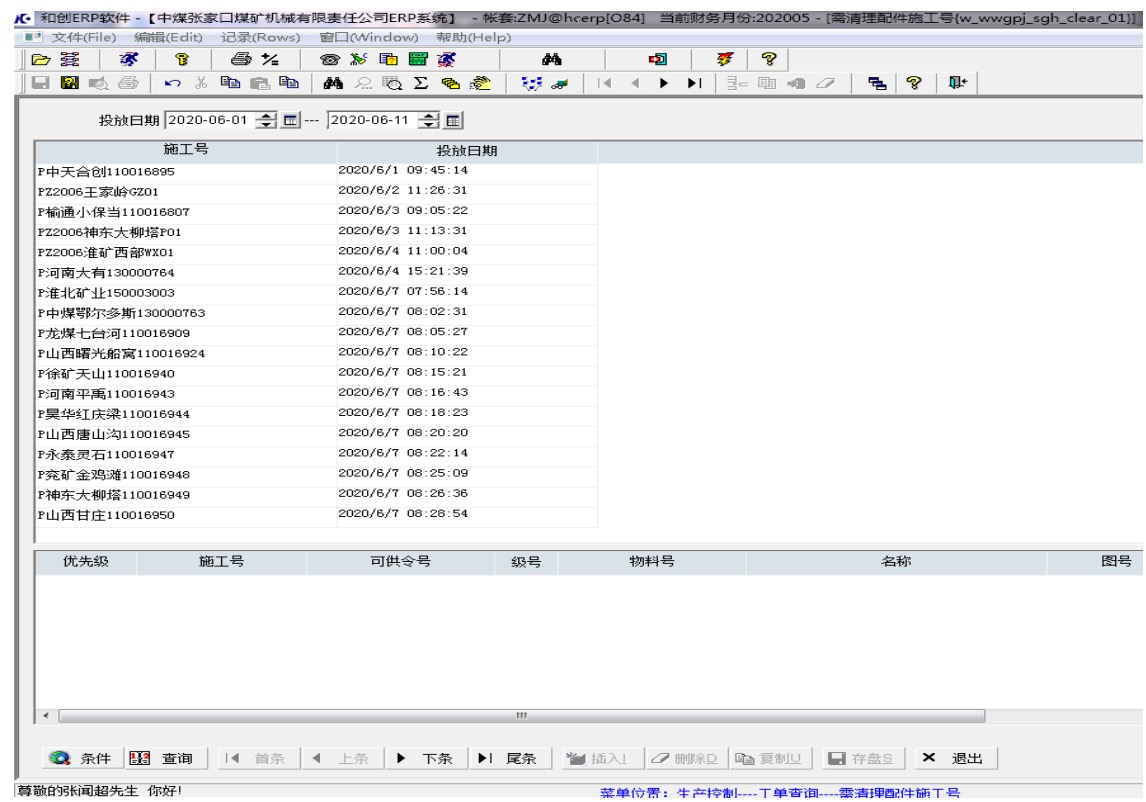Select row PZ2006王家岭GZ01
This screenshot has width=1146, height=802.
[x=316, y=192]
